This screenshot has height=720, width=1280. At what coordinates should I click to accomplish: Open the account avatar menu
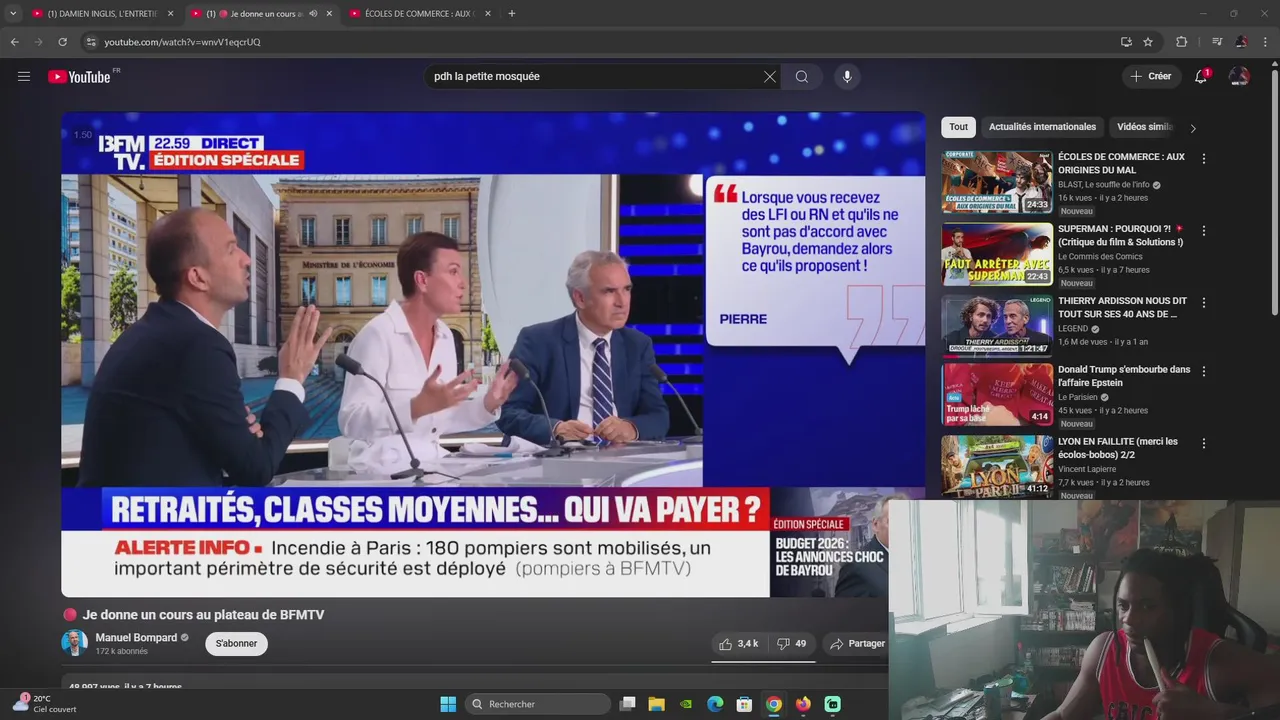[1239, 76]
